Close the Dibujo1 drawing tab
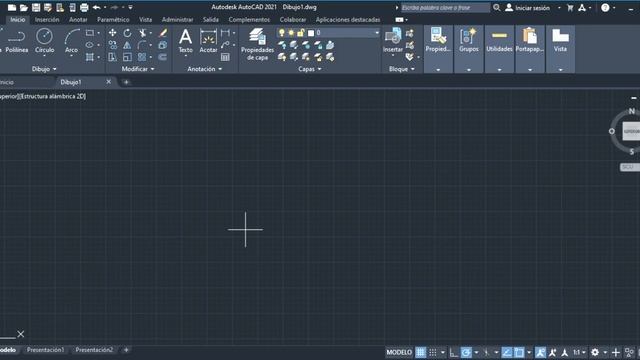 point(109,82)
